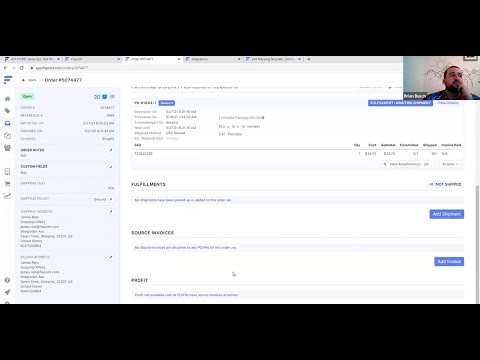This screenshot has height=360, width=480.
Task: Click the UPS Ground shipping method value
Action: [175, 133]
